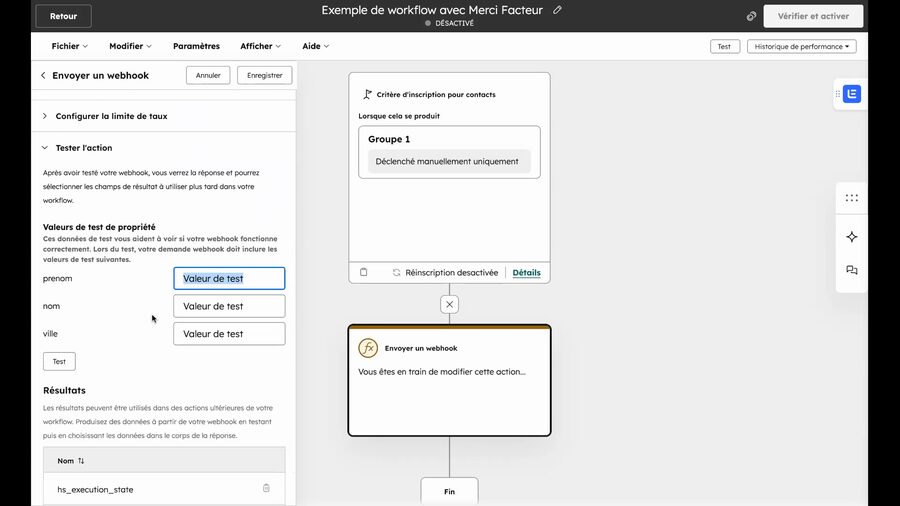Click the nine-dot grid icon in right sidebar
This screenshot has width=900, height=506.
coord(852,198)
